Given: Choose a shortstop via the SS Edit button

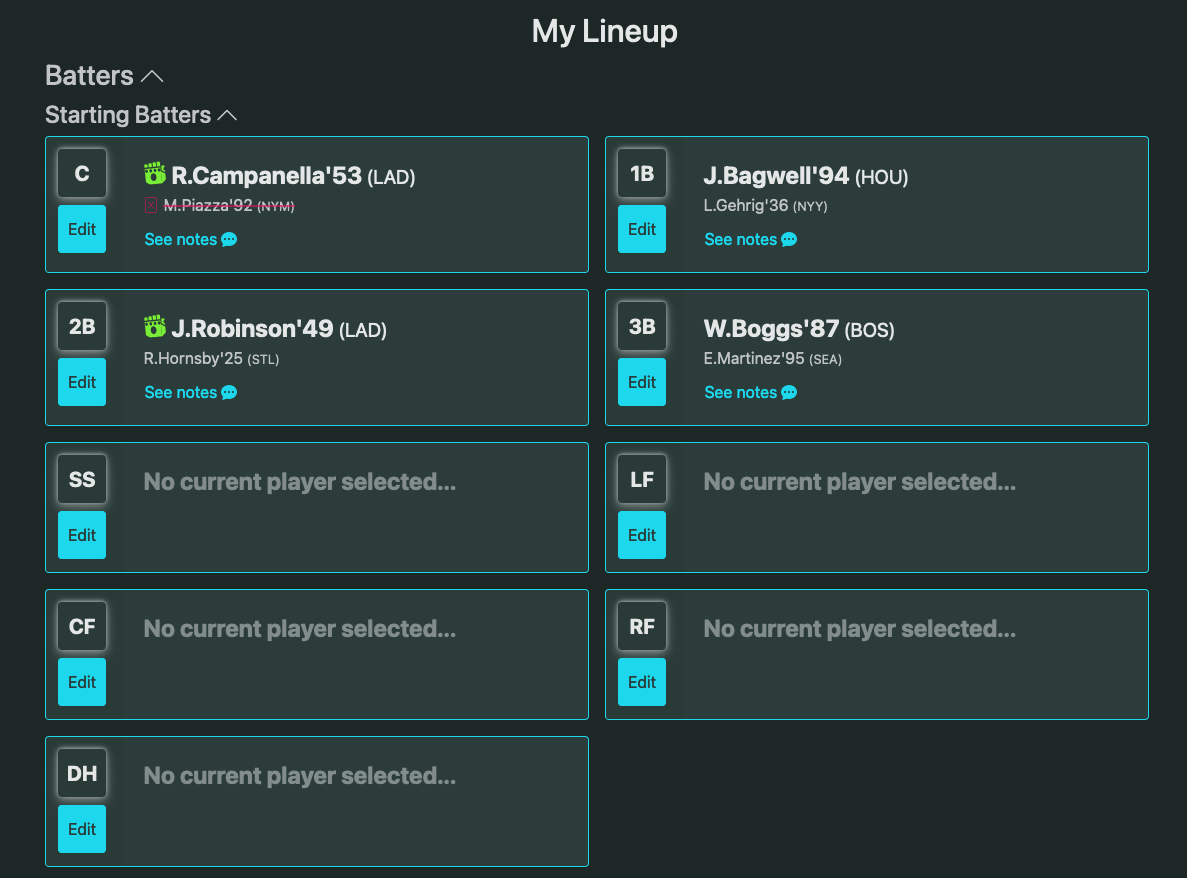Looking at the screenshot, I should point(82,535).
